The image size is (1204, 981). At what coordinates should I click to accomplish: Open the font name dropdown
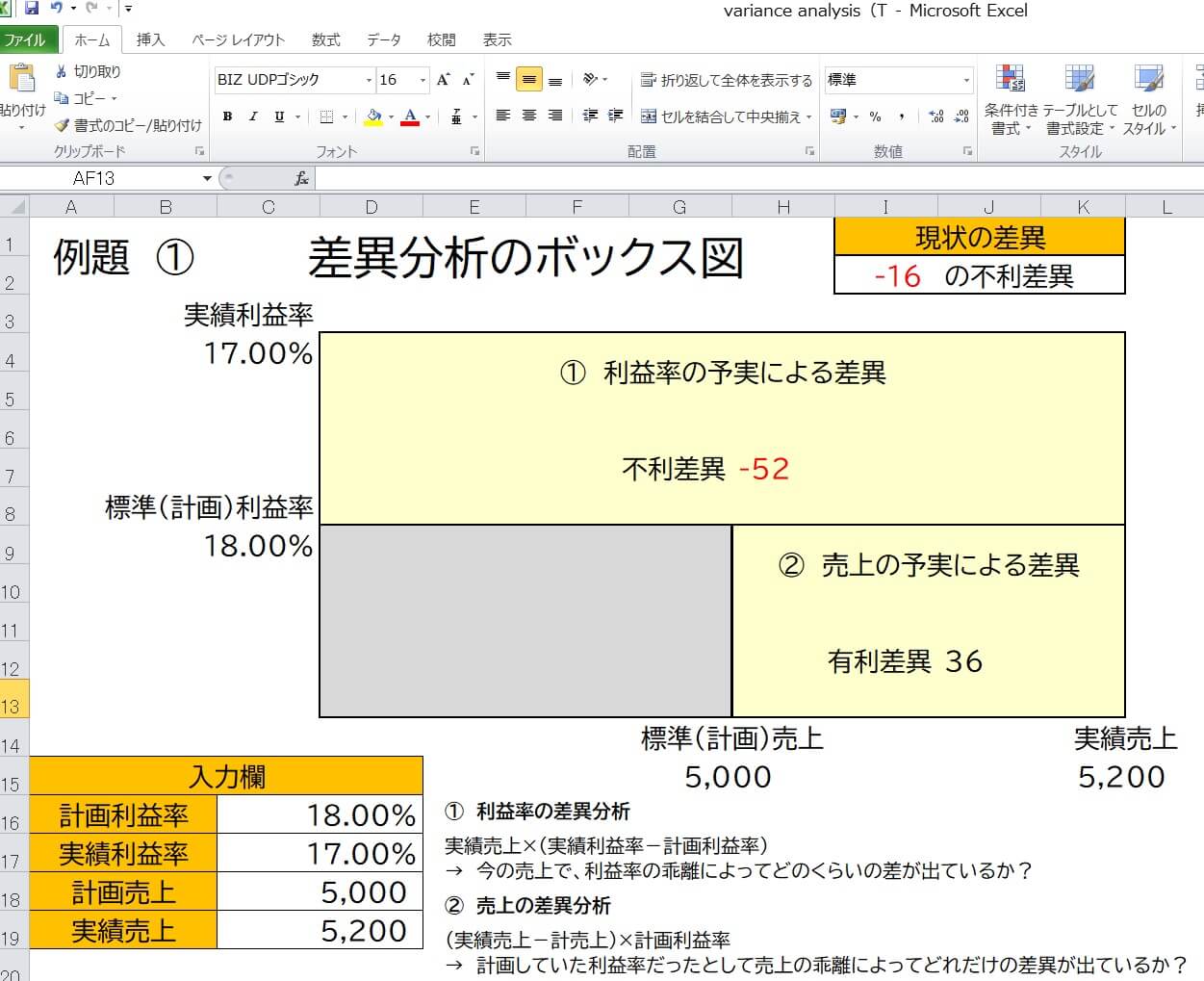369,80
